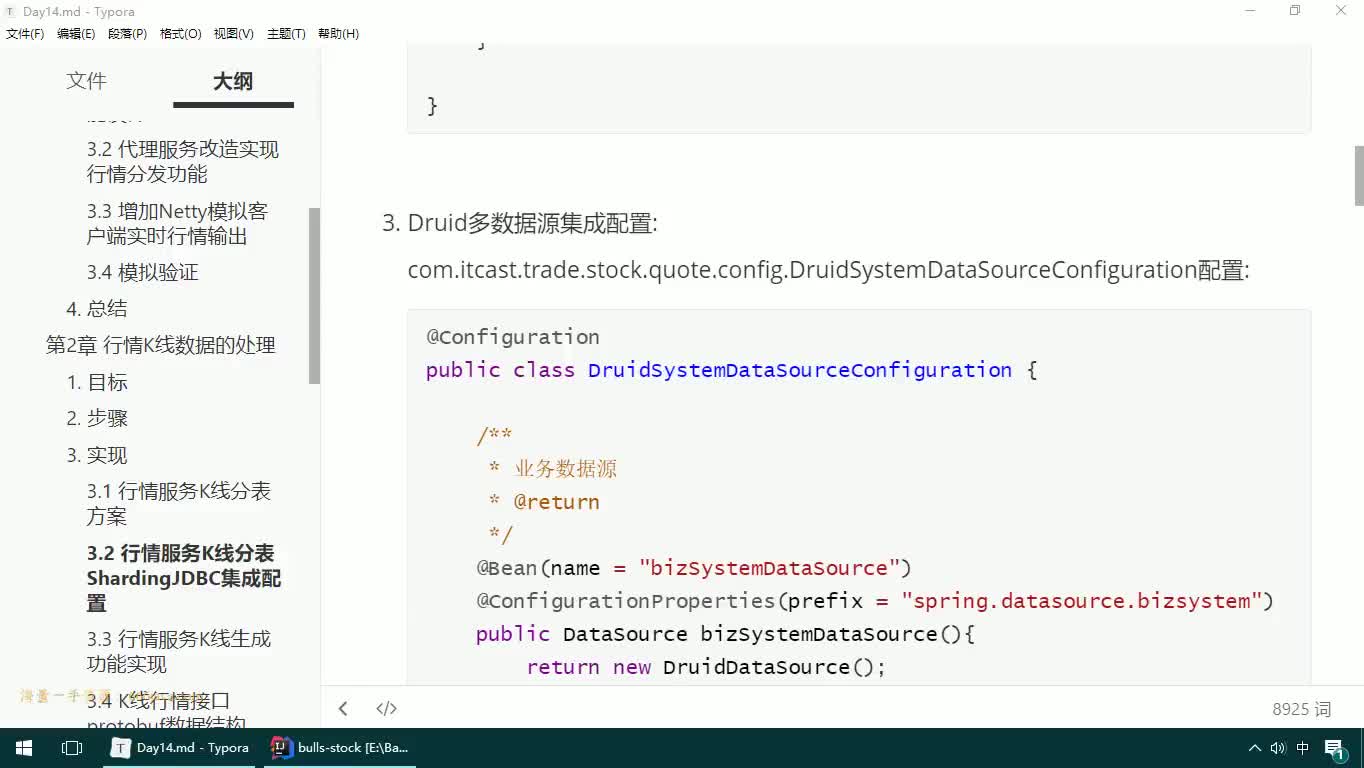Click the heading text Druid多数据源集成配置
The image size is (1364, 768).
click(532, 224)
